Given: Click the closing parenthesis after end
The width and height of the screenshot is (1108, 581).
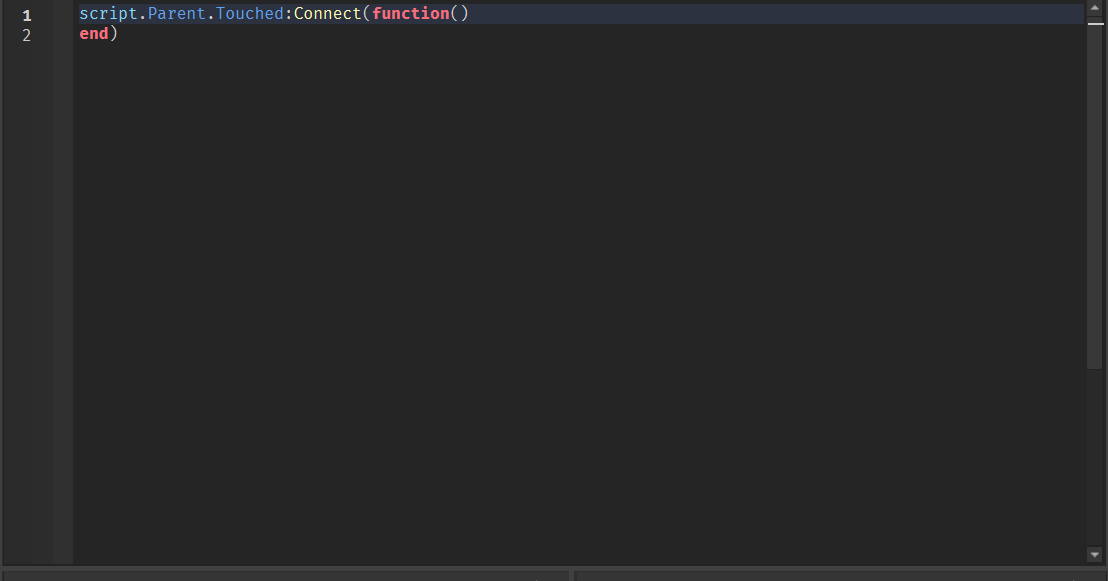Looking at the screenshot, I should pyautogui.click(x=113, y=33).
